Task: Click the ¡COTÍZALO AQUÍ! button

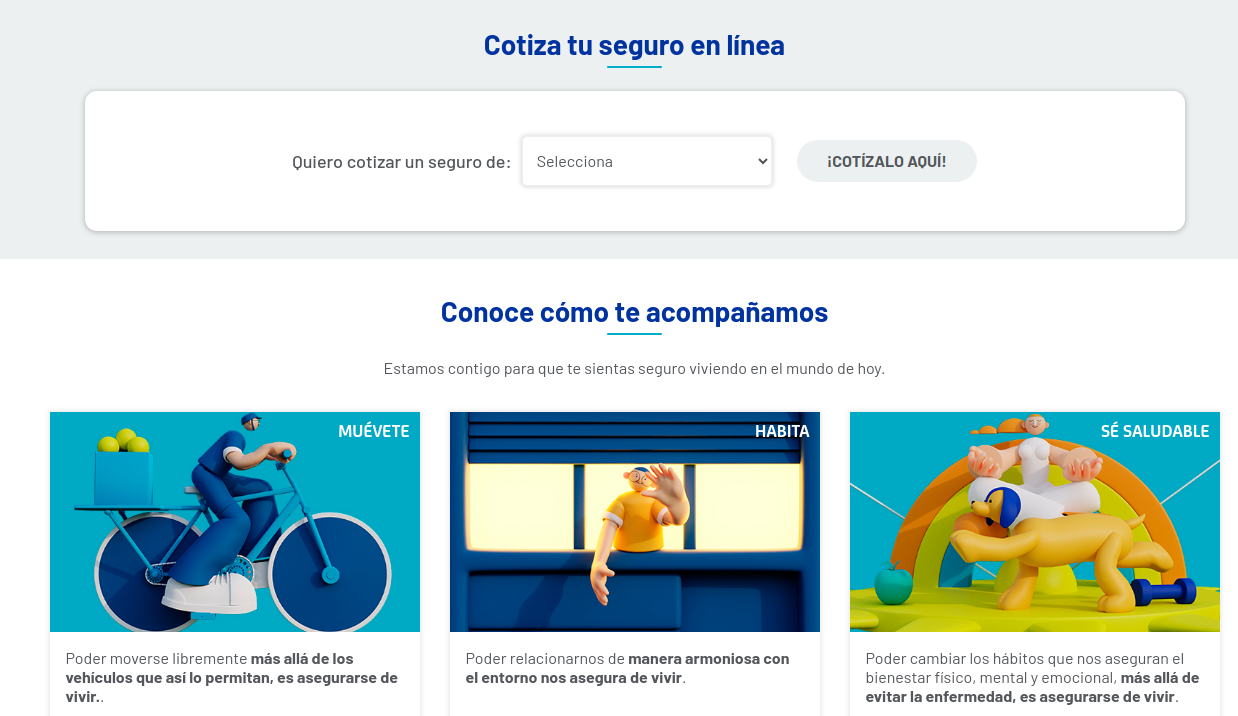Action: click(887, 161)
